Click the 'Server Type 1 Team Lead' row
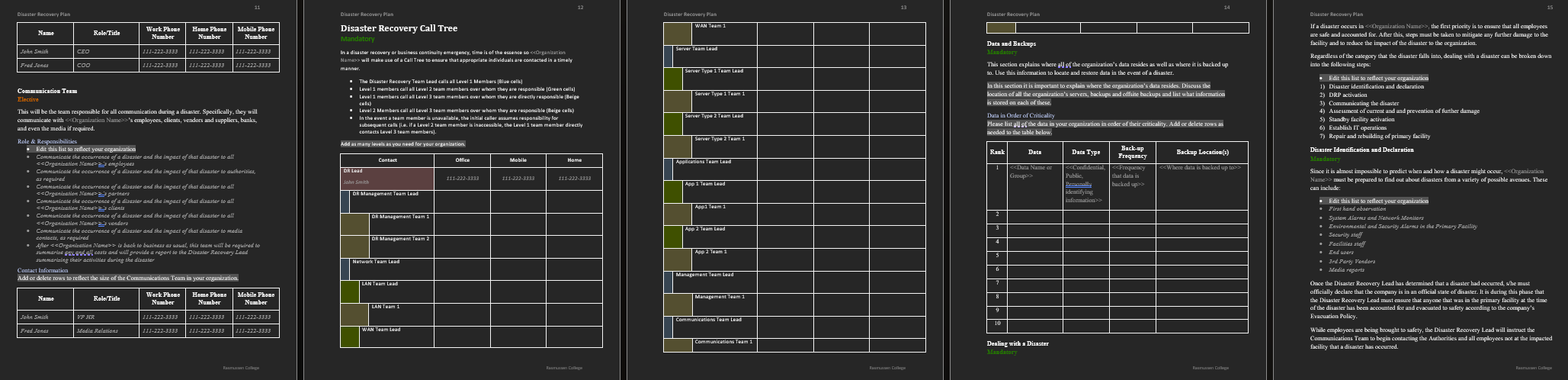The width and height of the screenshot is (1568, 380). pyautogui.click(x=794, y=79)
